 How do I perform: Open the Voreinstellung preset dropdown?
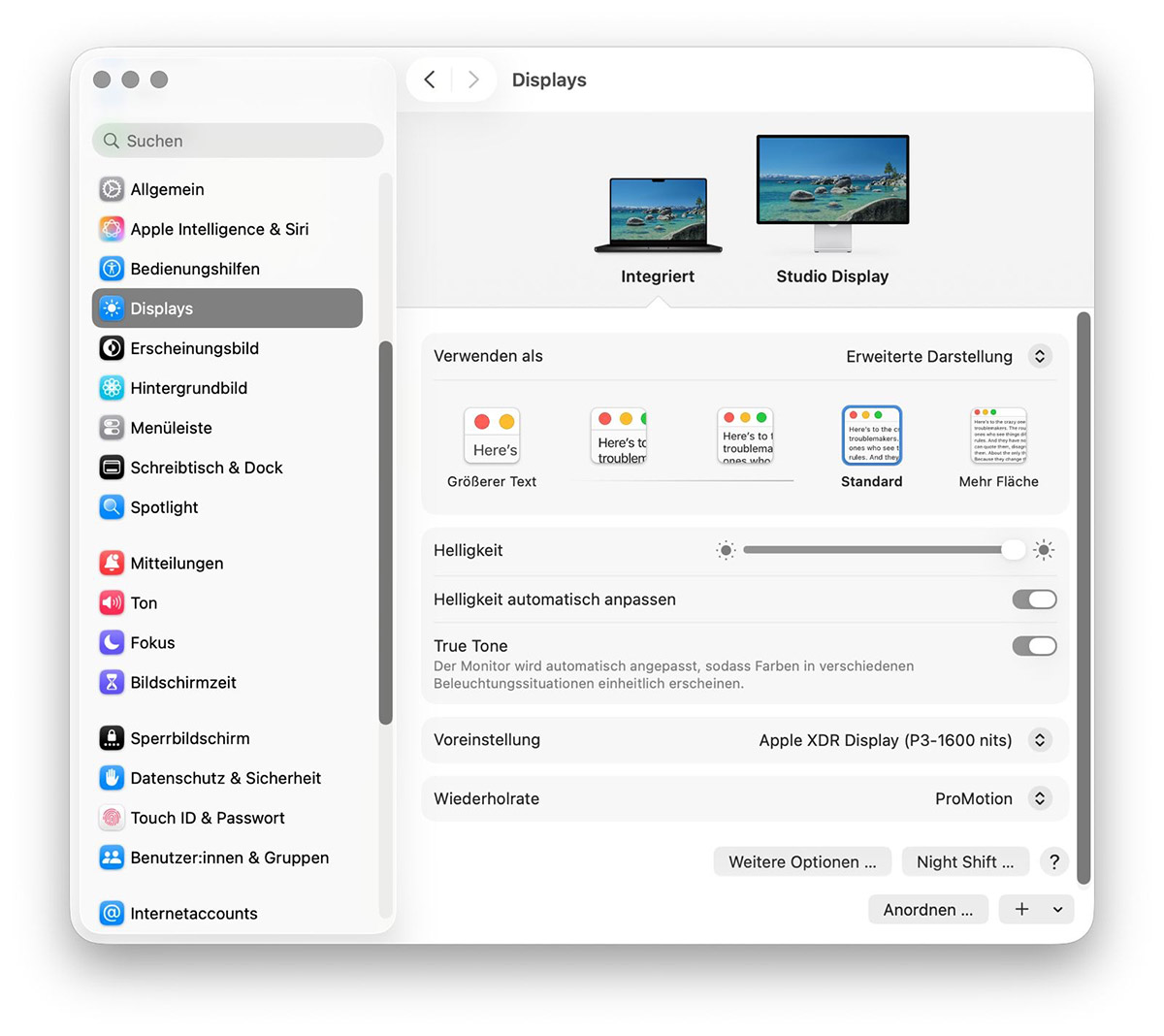(x=1040, y=740)
